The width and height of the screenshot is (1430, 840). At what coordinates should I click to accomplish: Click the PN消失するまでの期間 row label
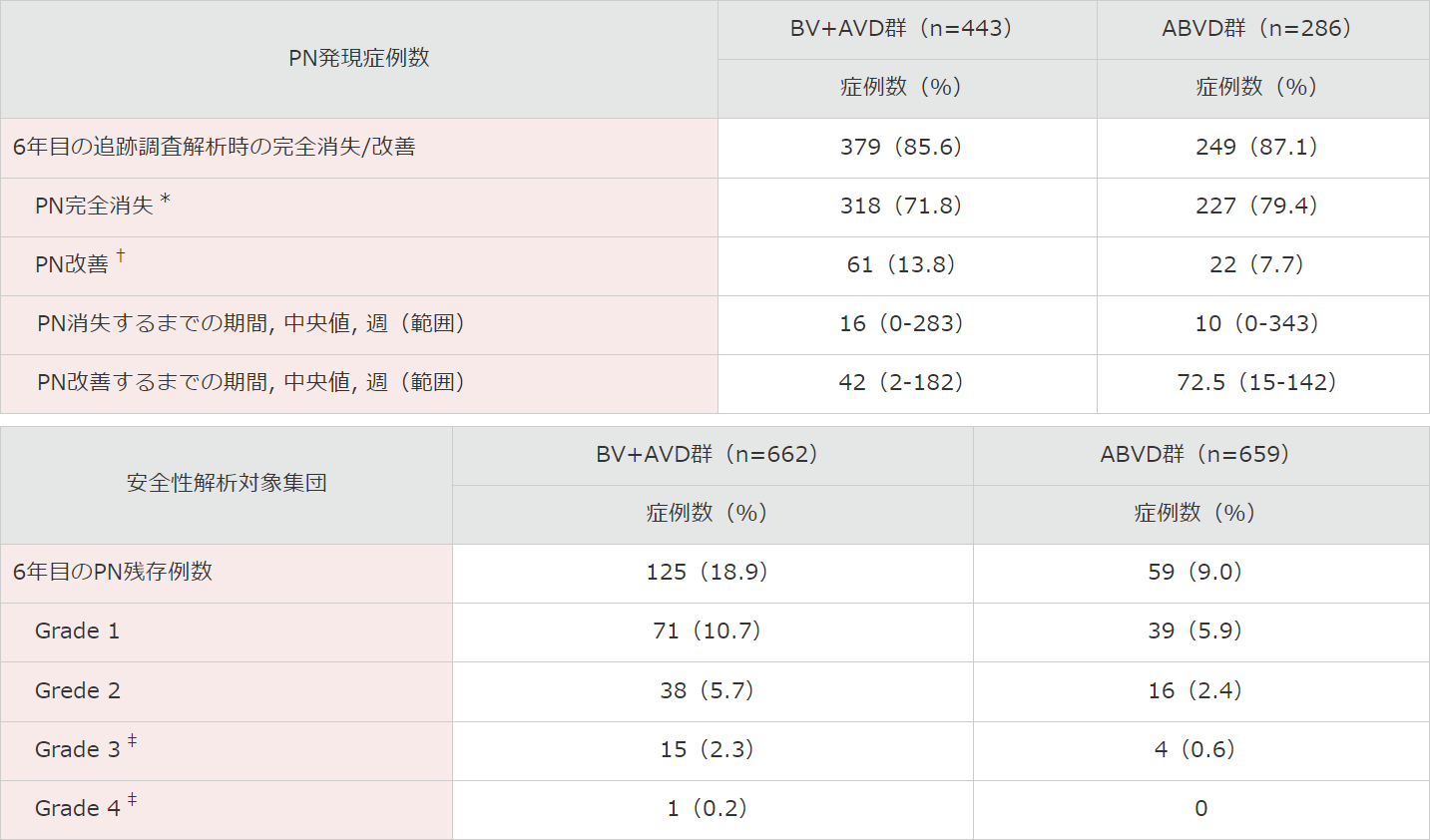[359, 324]
